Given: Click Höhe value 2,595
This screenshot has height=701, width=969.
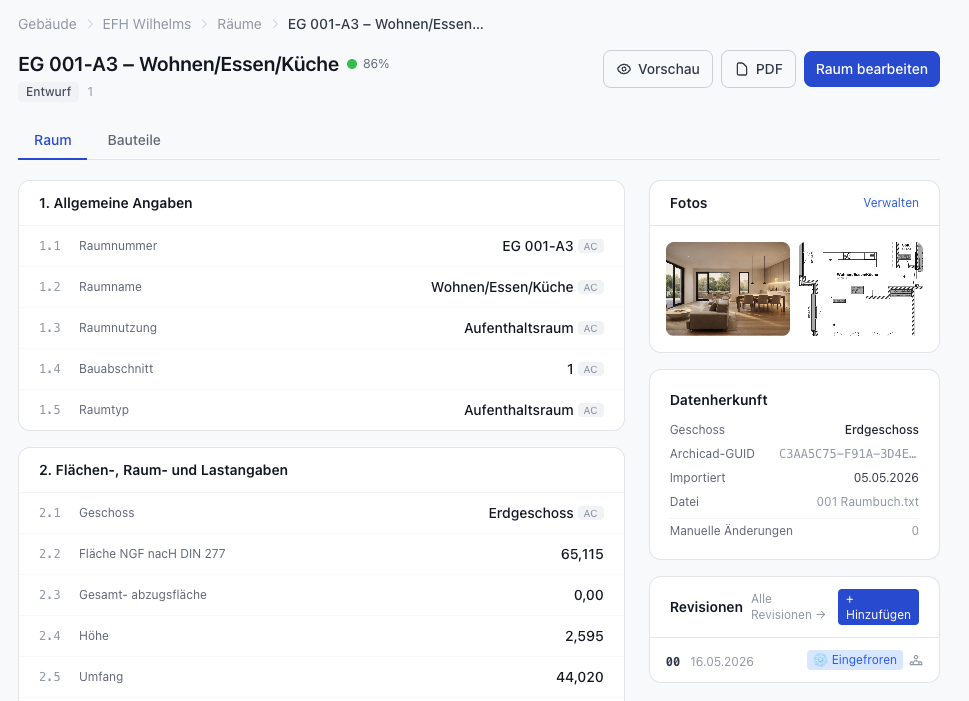Looking at the screenshot, I should click(x=584, y=635).
